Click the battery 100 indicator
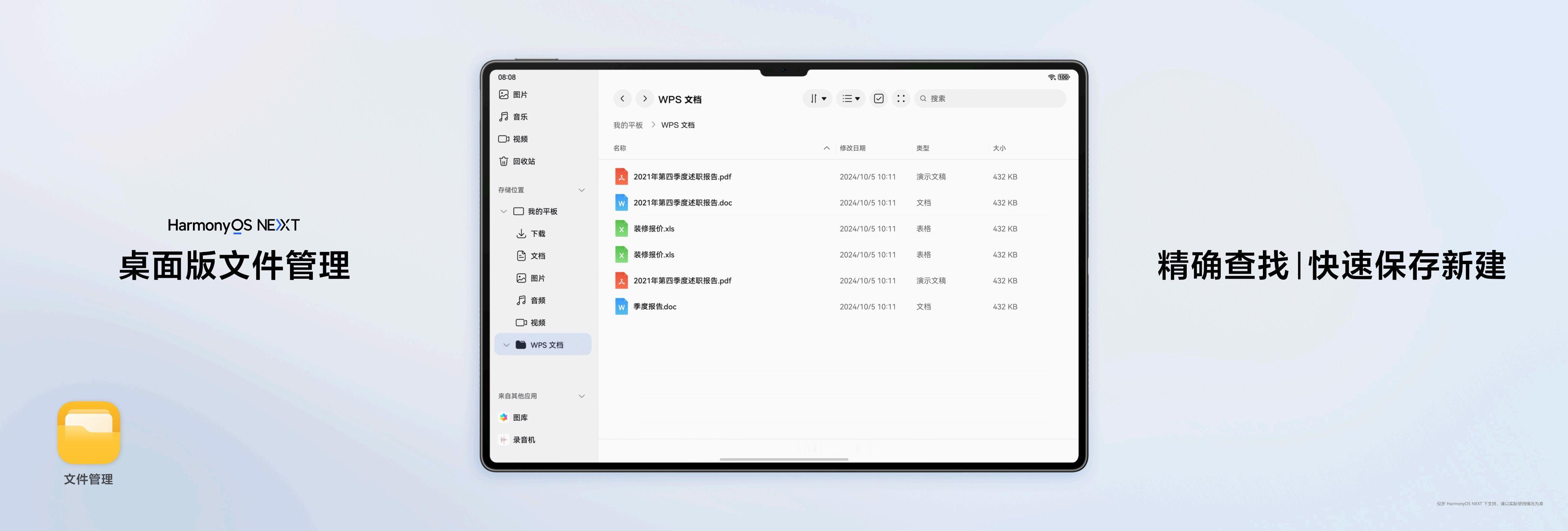 click(x=1063, y=77)
